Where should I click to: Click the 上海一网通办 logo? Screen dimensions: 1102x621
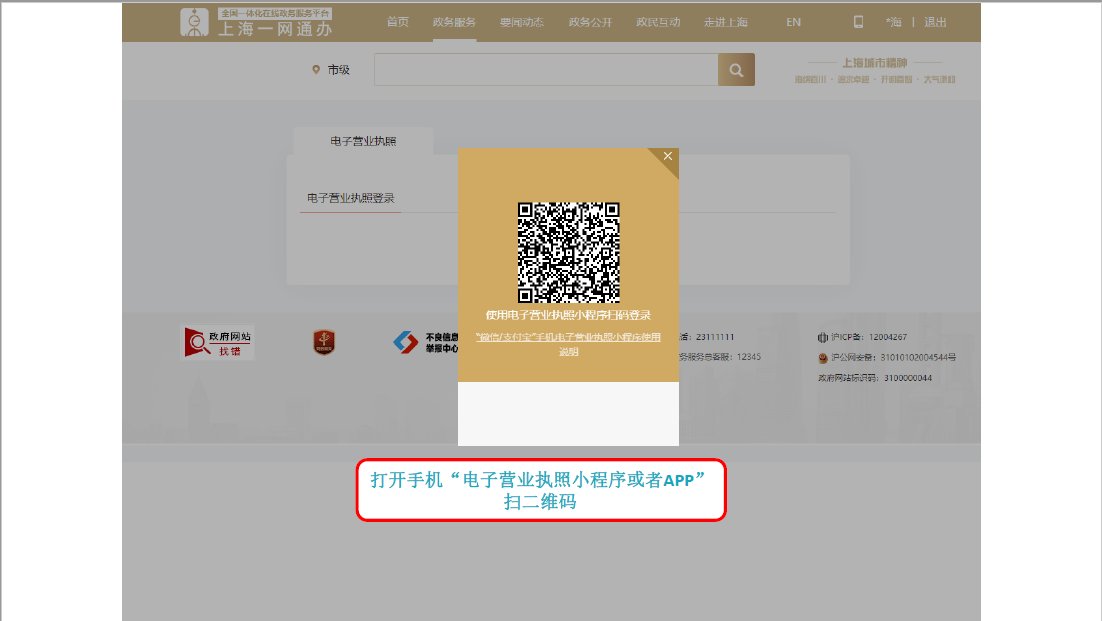click(256, 22)
